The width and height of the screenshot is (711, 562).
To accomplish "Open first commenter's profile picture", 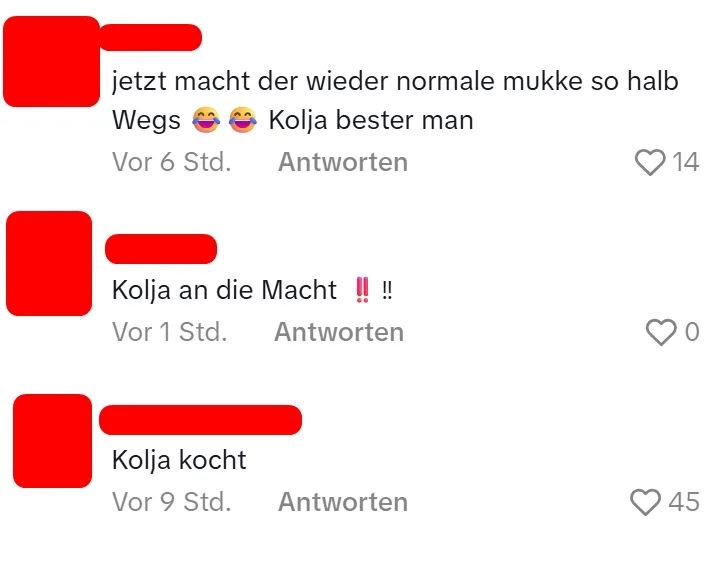I will coord(51,61).
